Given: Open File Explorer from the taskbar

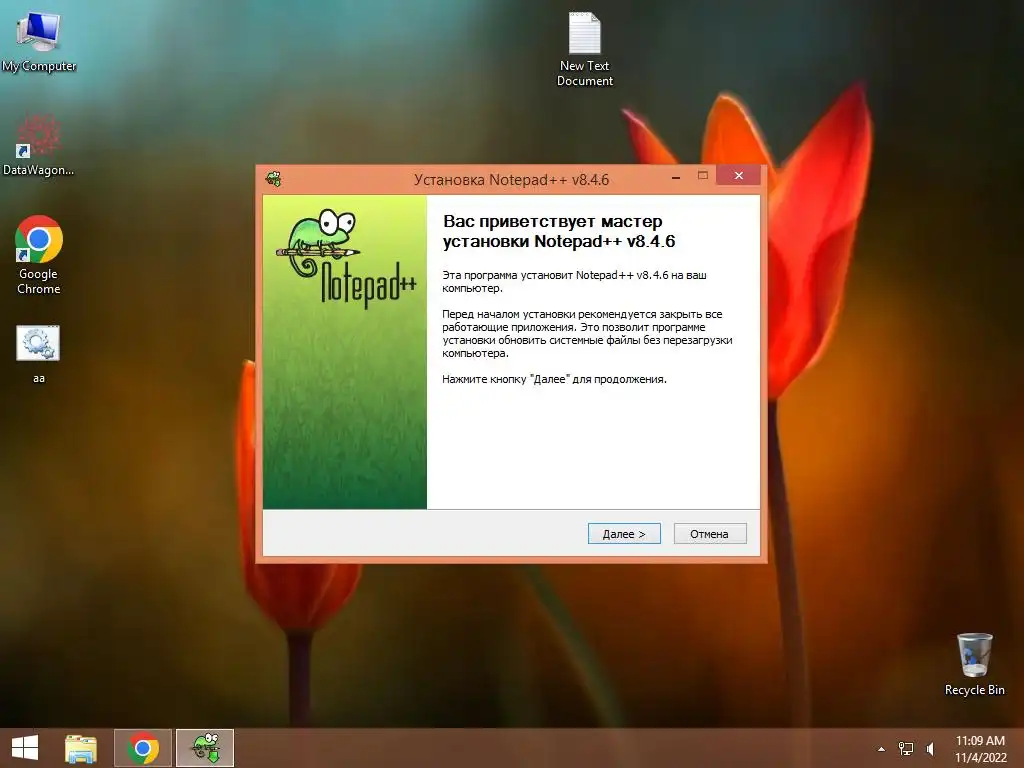Looking at the screenshot, I should pyautogui.click(x=81, y=748).
